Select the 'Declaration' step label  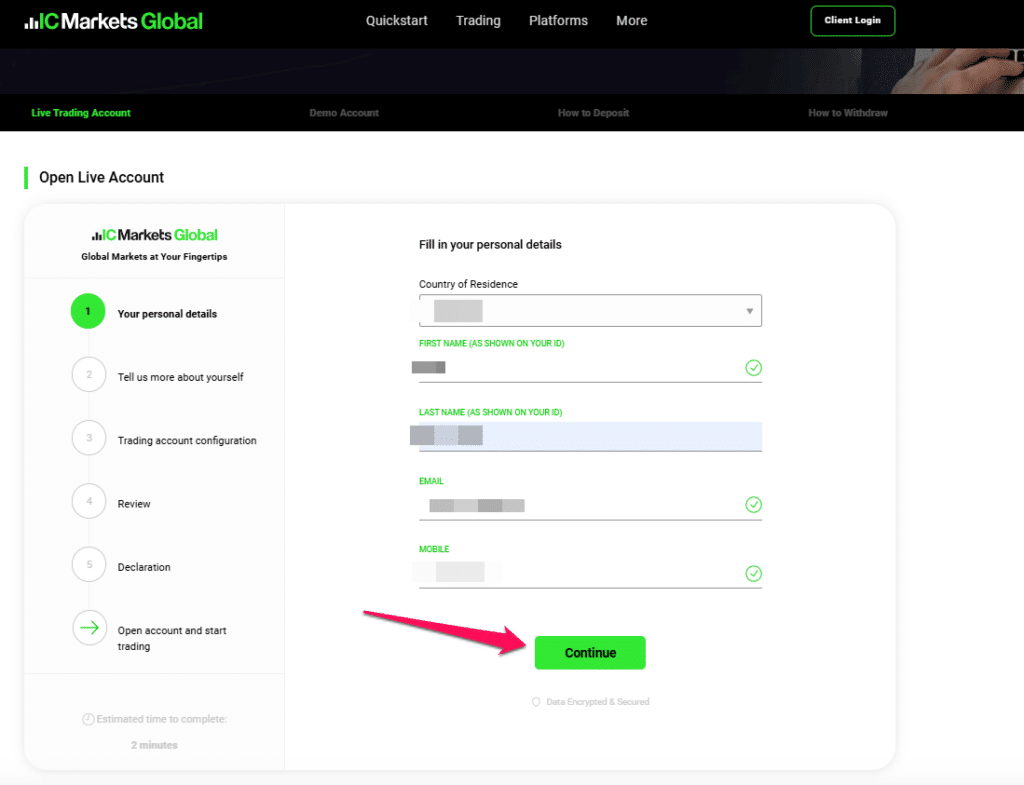click(144, 568)
